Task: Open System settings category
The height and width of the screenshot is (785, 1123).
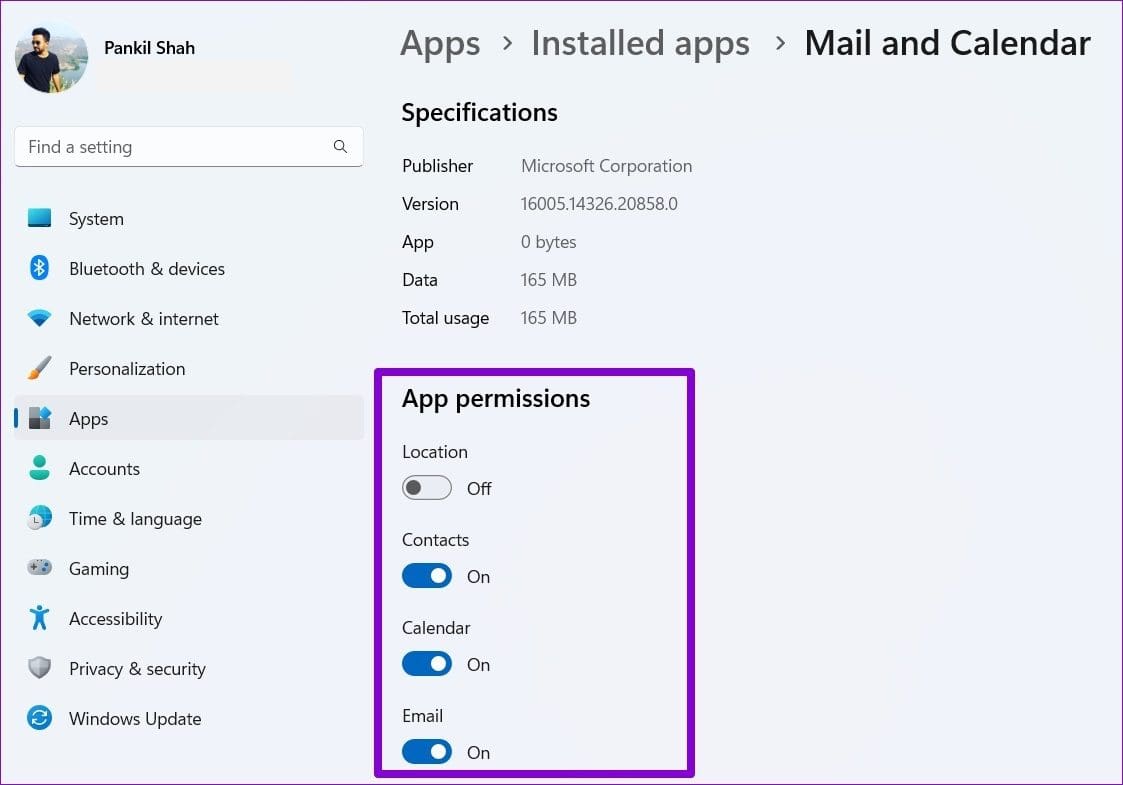Action: click(188, 218)
